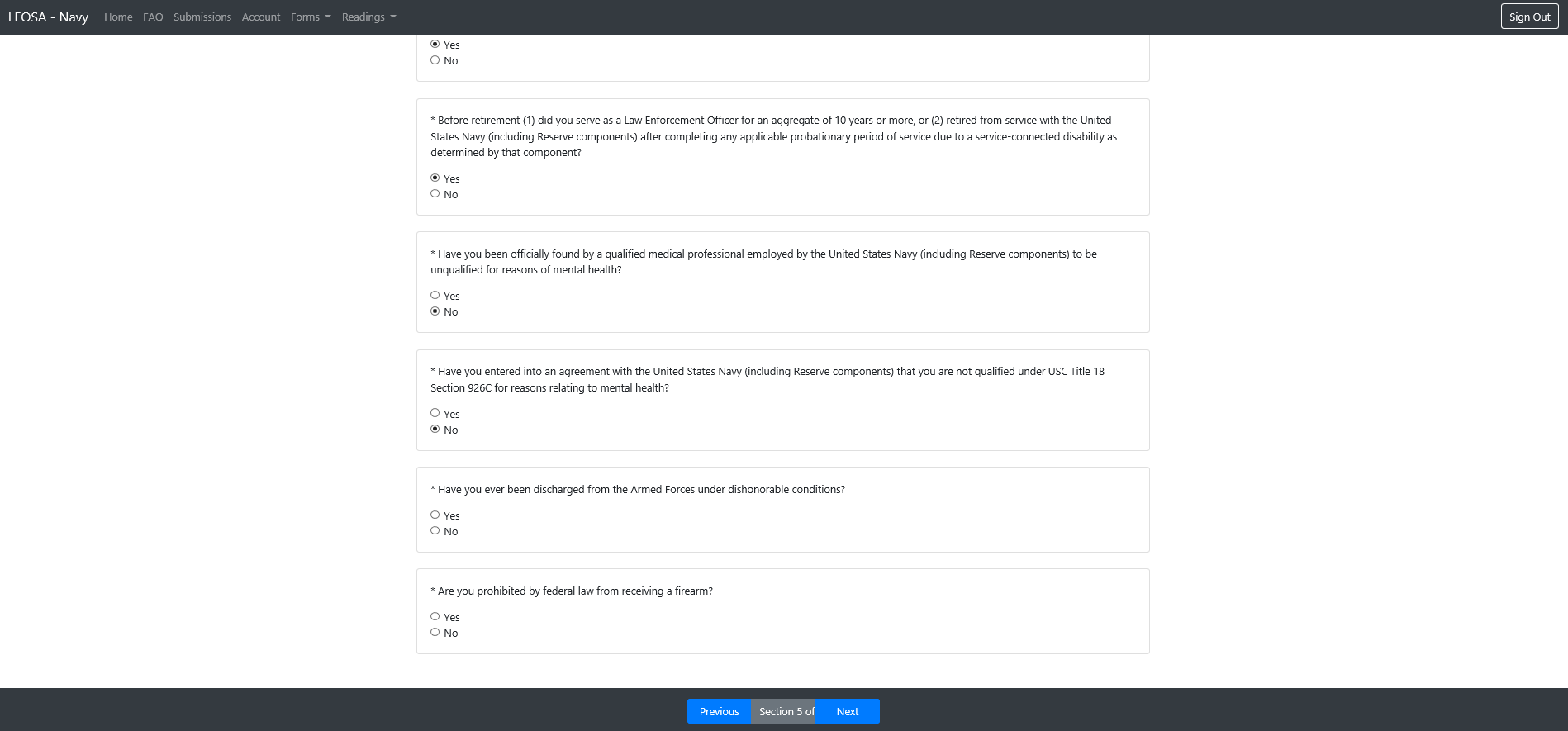Viewport: 1568px width, 731px height.
Task: Select No radio in the topmost question
Action: tap(435, 59)
